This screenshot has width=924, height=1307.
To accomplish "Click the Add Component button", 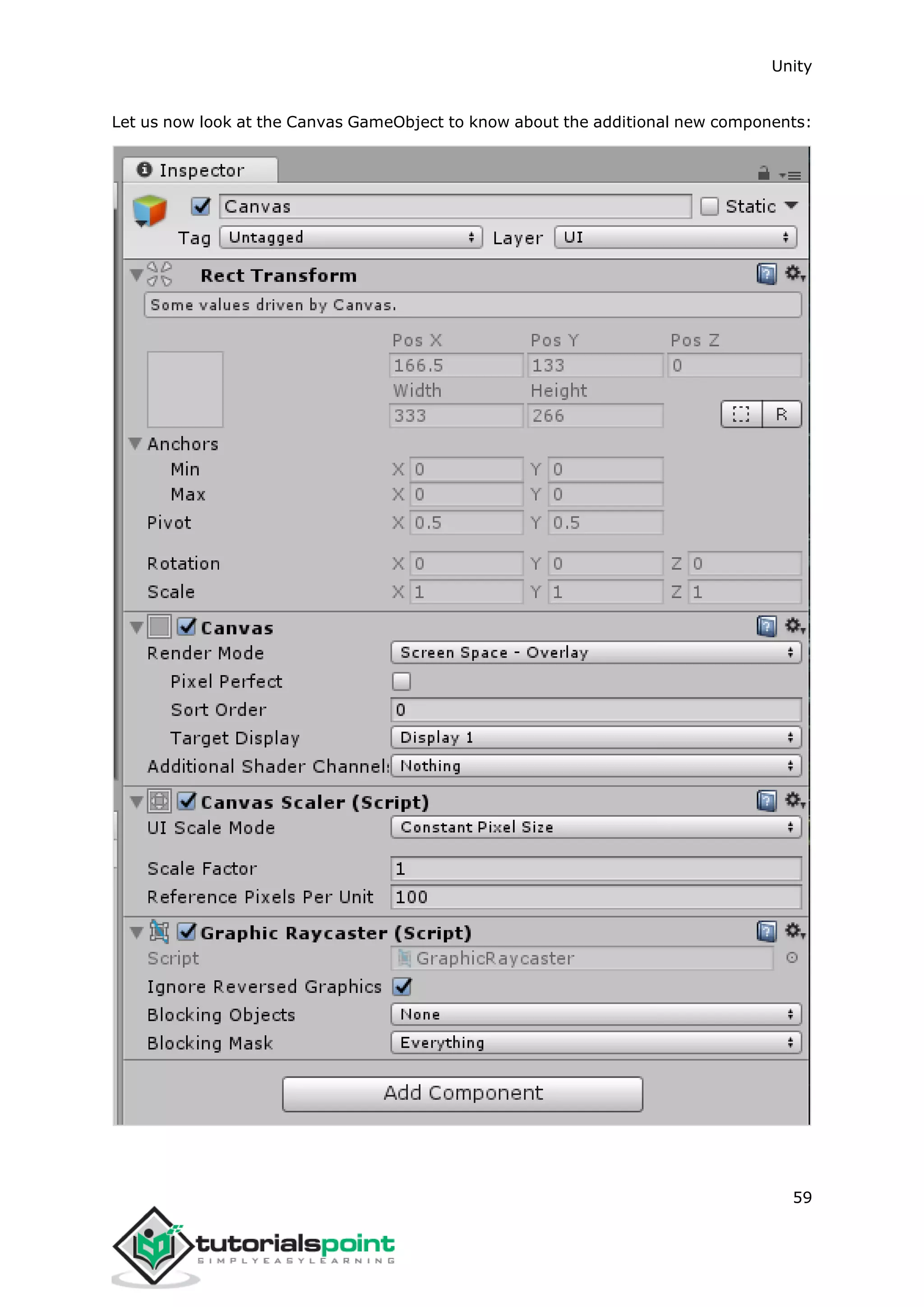I will 462,1094.
